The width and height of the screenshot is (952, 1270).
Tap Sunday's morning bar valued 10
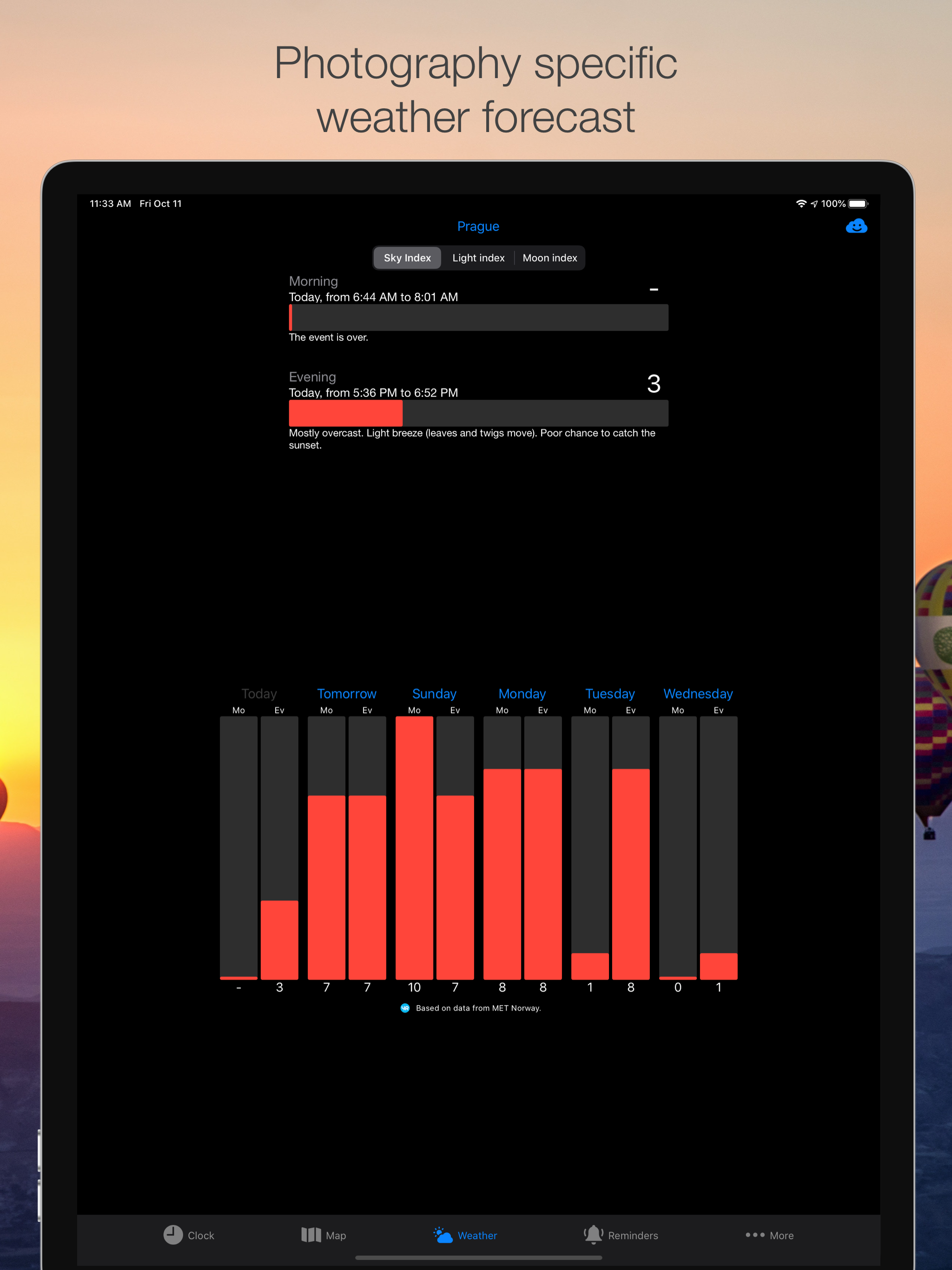415,847
